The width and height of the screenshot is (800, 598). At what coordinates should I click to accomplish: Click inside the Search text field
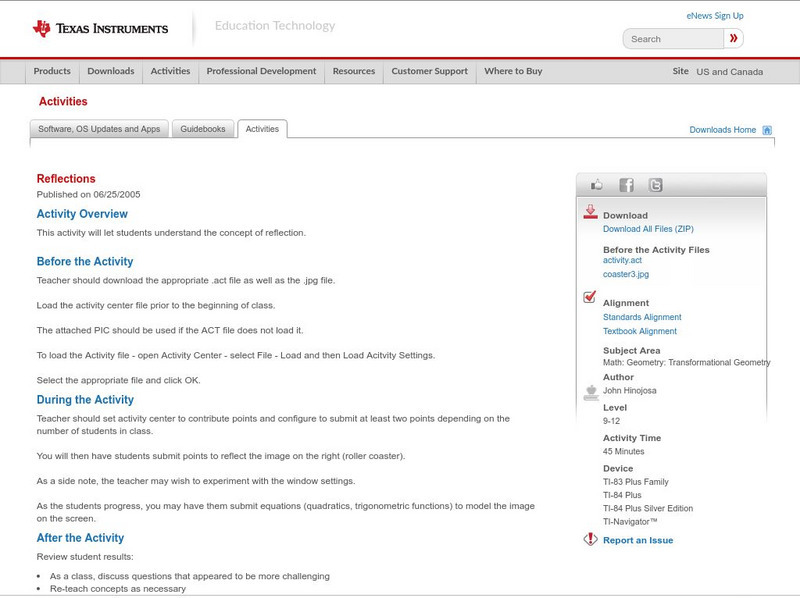[x=673, y=39]
